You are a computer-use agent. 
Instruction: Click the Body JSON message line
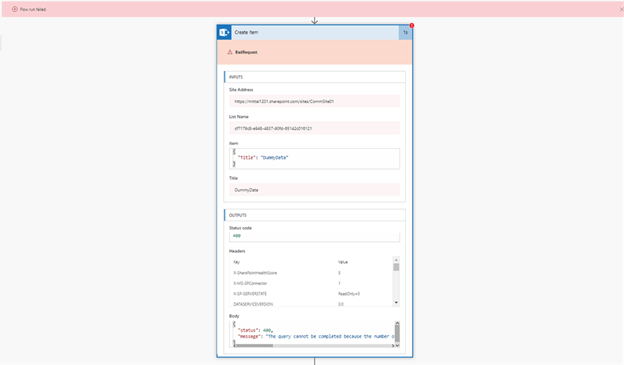pyautogui.click(x=316, y=336)
